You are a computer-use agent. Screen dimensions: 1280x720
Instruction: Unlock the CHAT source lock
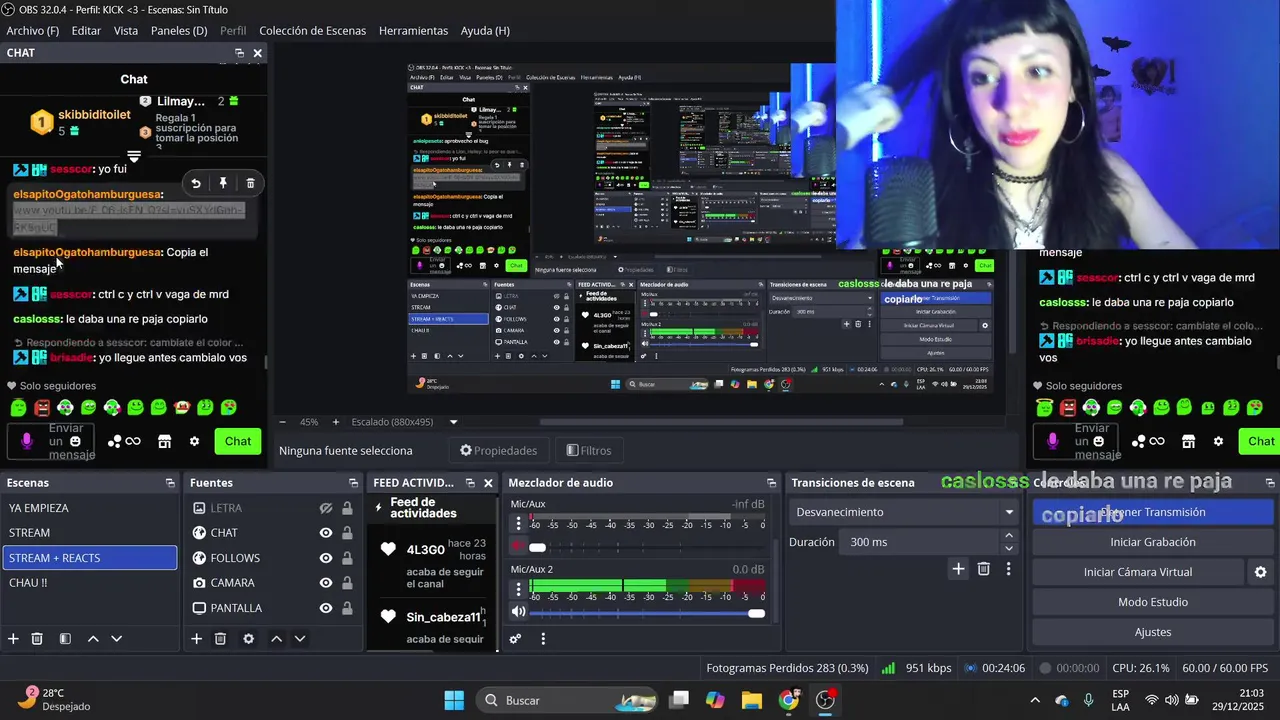[x=347, y=533]
